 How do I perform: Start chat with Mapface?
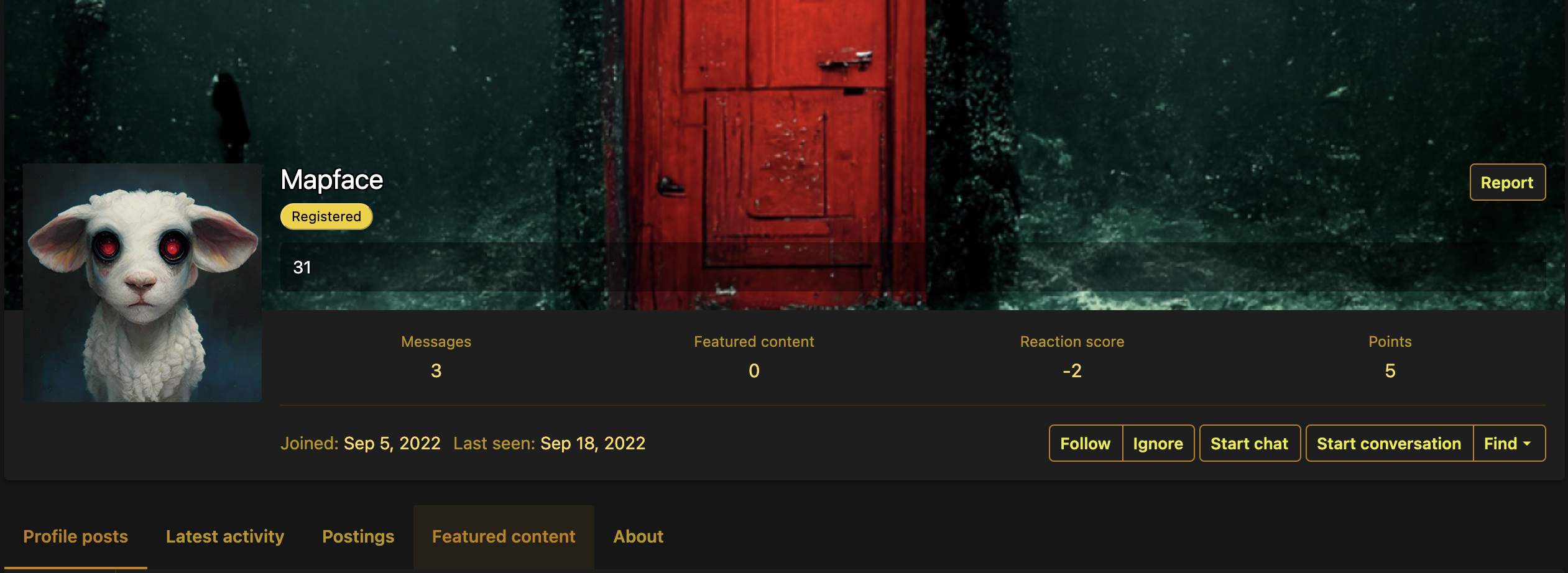pyautogui.click(x=1250, y=443)
